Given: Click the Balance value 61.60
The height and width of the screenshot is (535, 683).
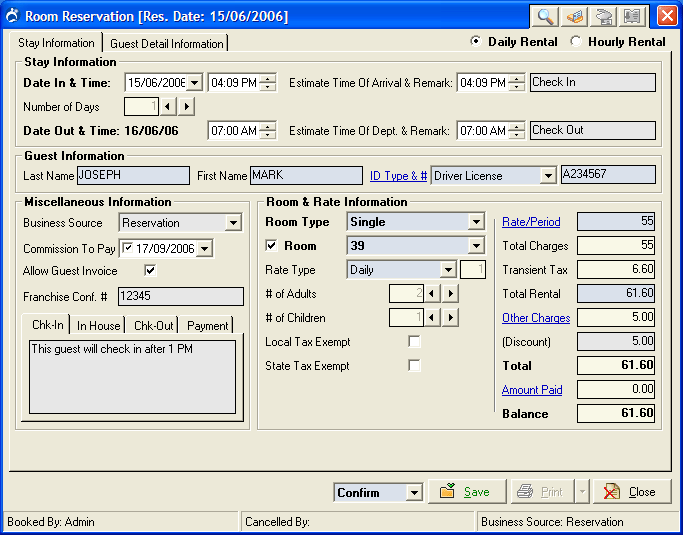Looking at the screenshot, I should click(x=616, y=413).
